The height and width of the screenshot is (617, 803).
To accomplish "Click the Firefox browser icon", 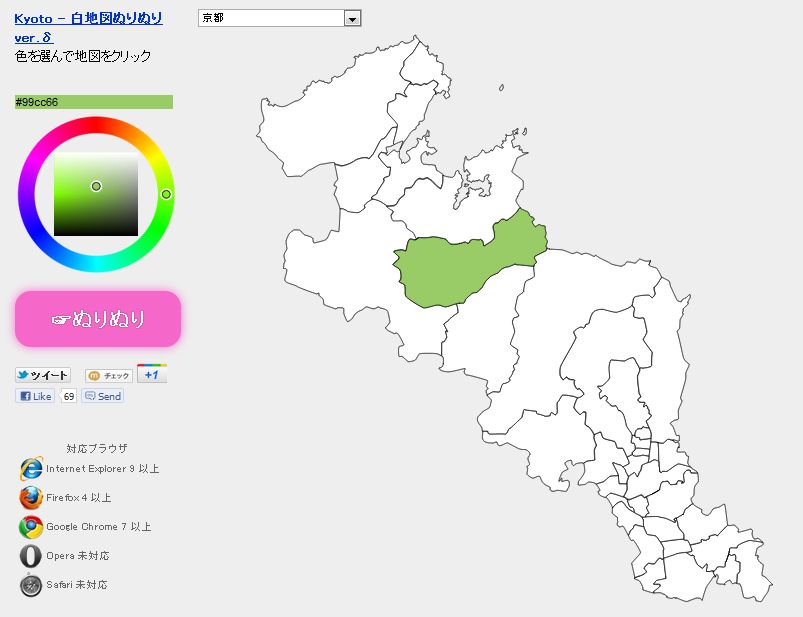I will (x=31, y=497).
